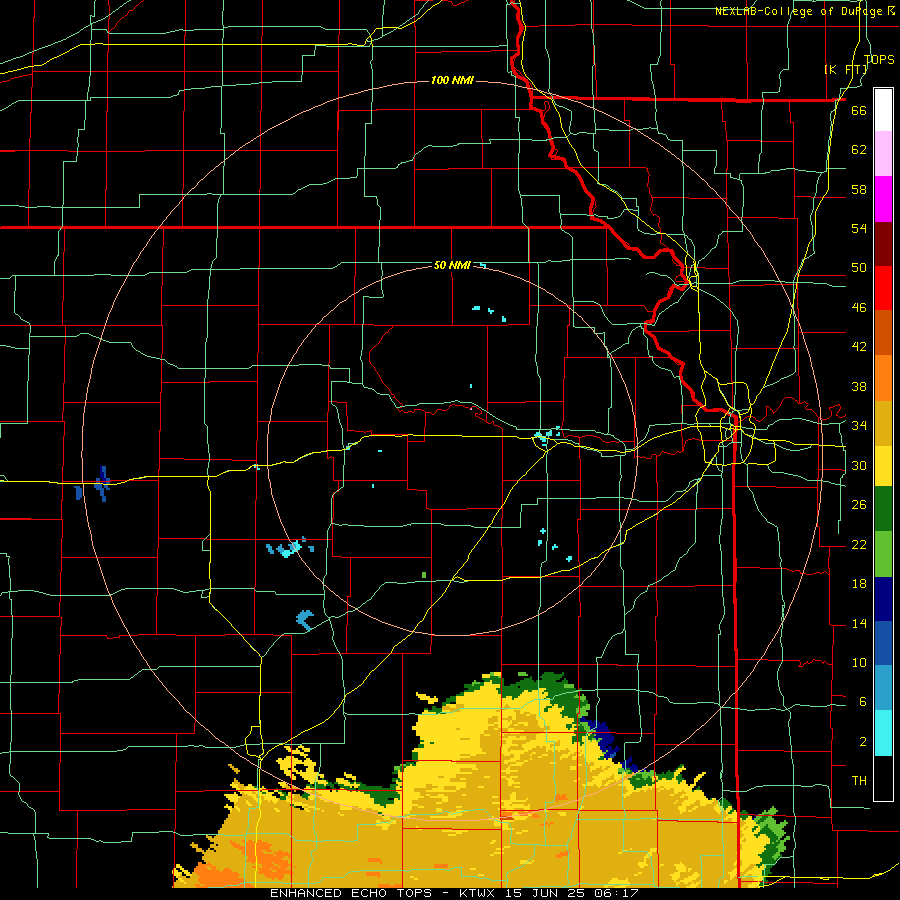Click the medium blue legend swatch

click(x=883, y=643)
